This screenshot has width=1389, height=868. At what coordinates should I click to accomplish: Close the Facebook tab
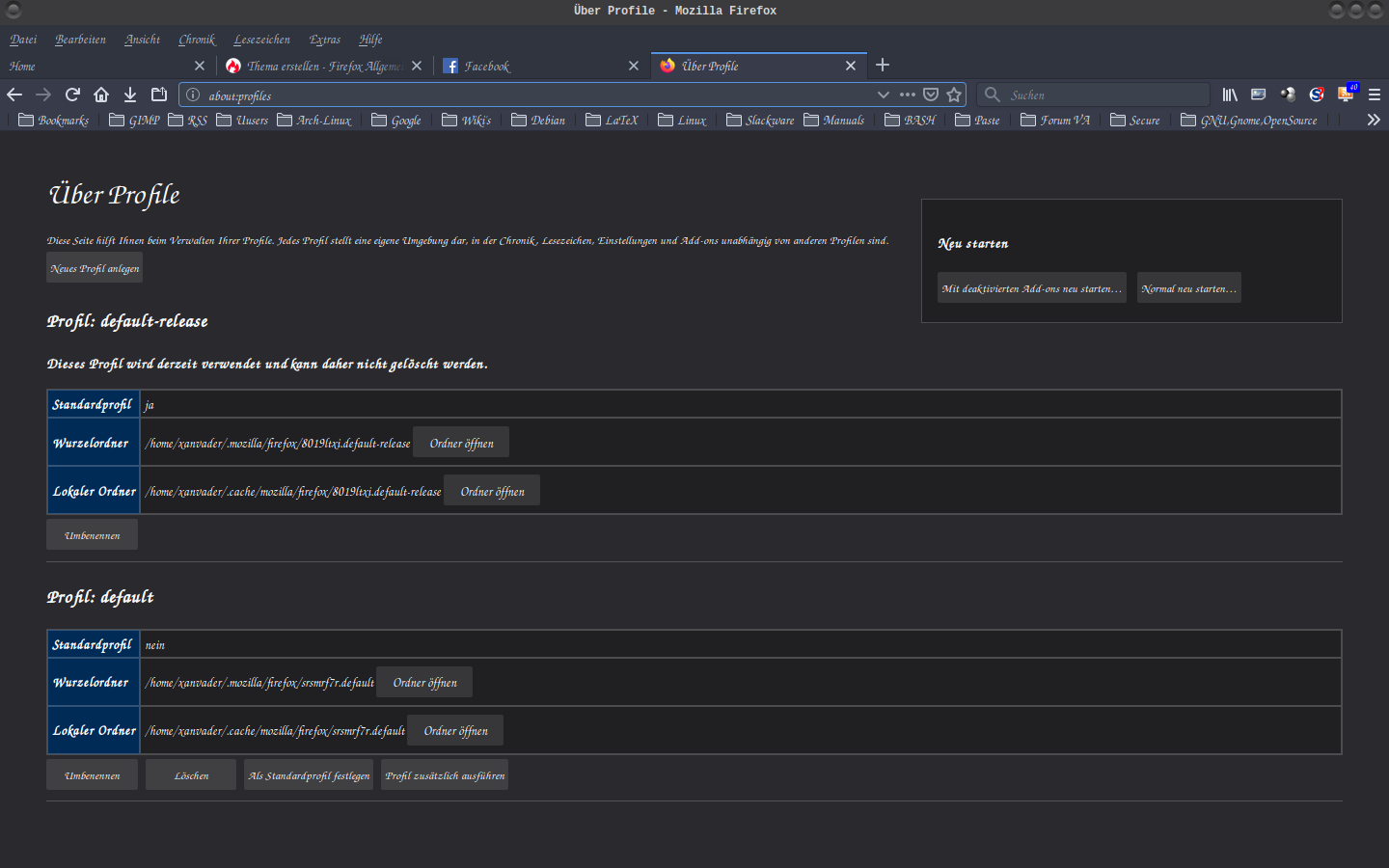click(x=634, y=66)
